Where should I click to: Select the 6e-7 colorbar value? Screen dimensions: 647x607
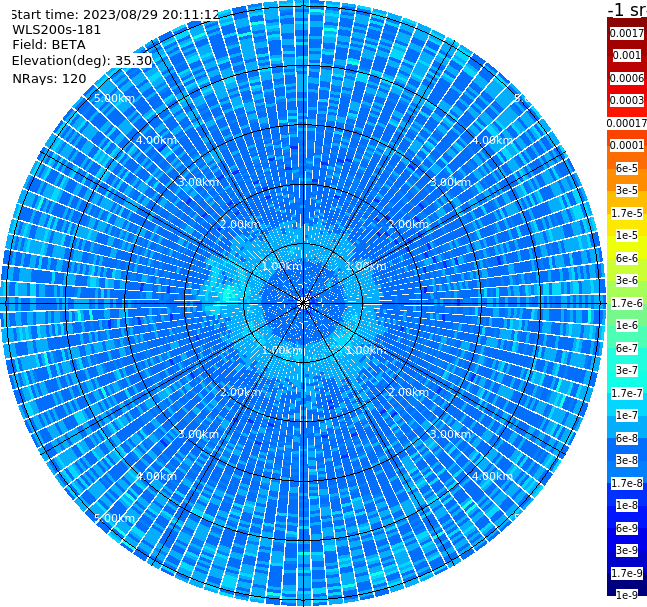[627, 348]
